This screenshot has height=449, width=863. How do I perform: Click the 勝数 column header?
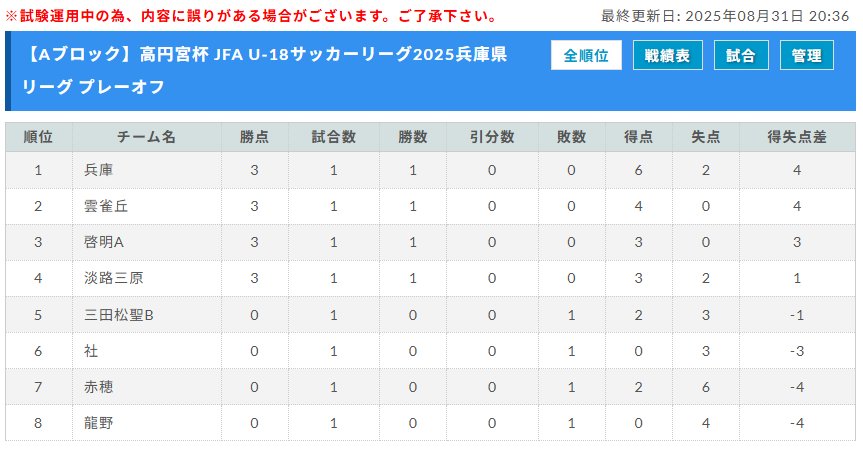[413, 137]
